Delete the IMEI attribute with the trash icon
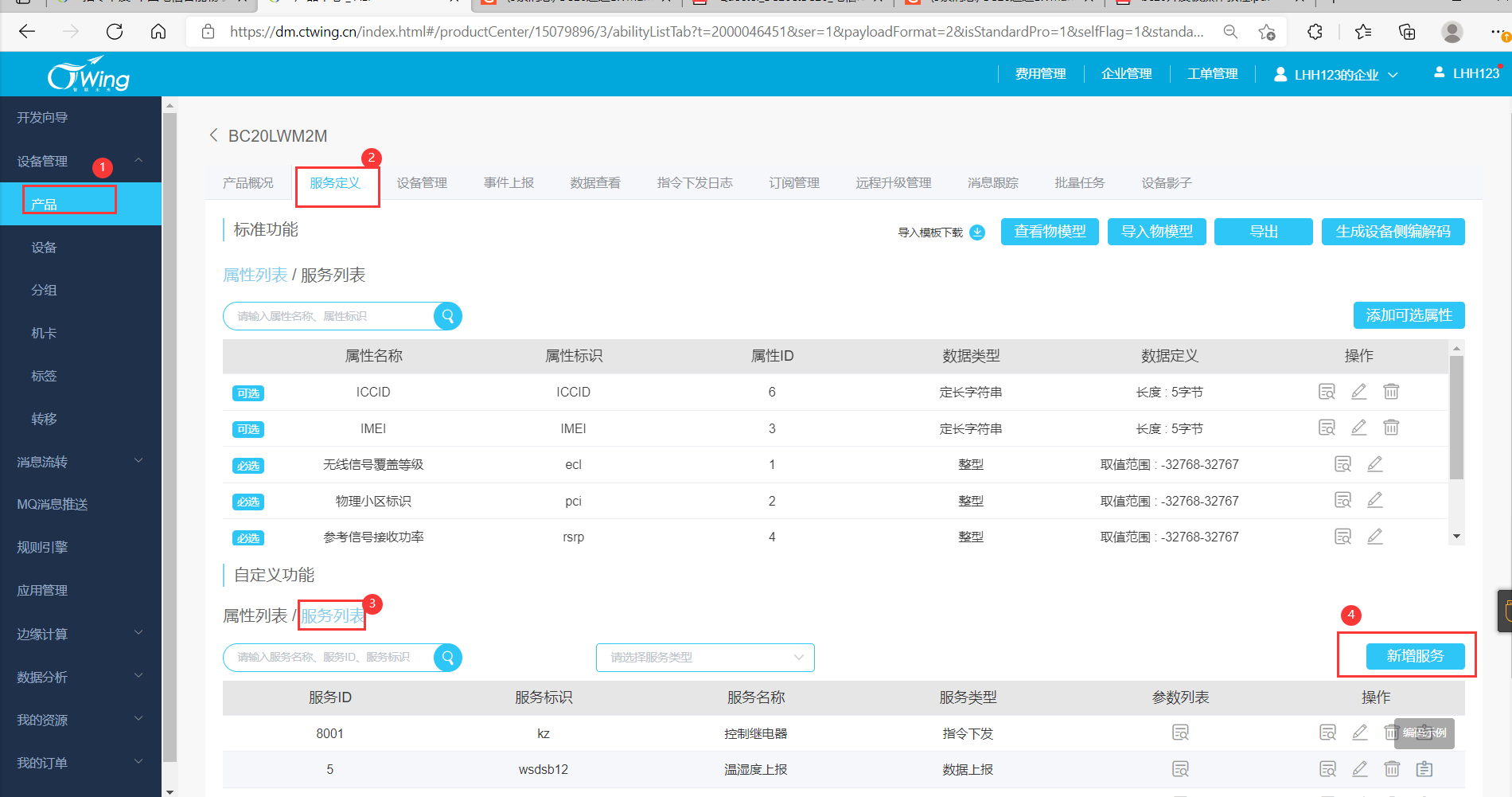1512x797 pixels. coord(1391,428)
